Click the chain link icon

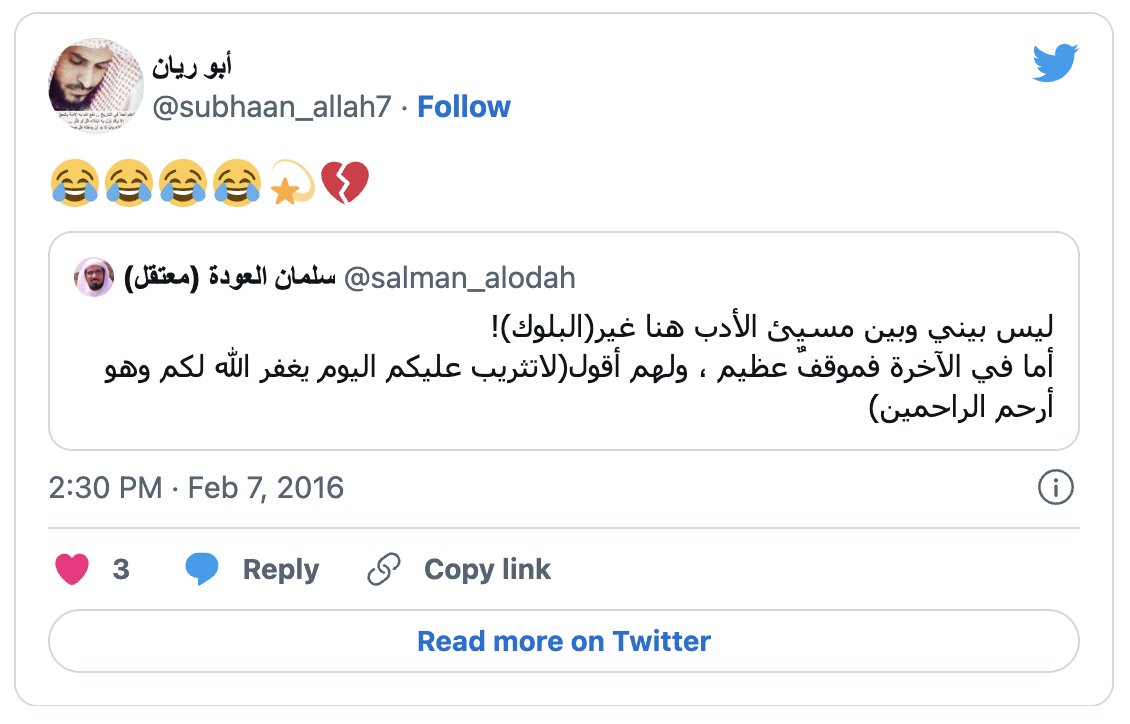pos(383,569)
